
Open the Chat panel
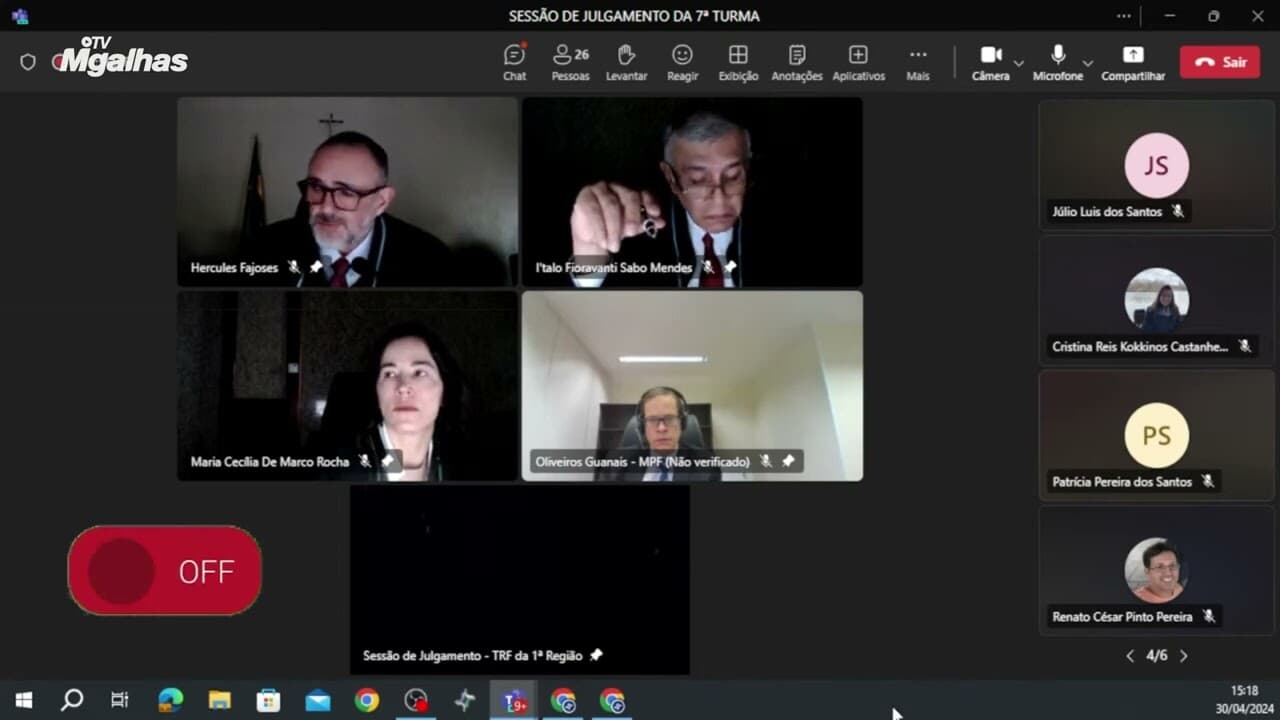(x=514, y=62)
